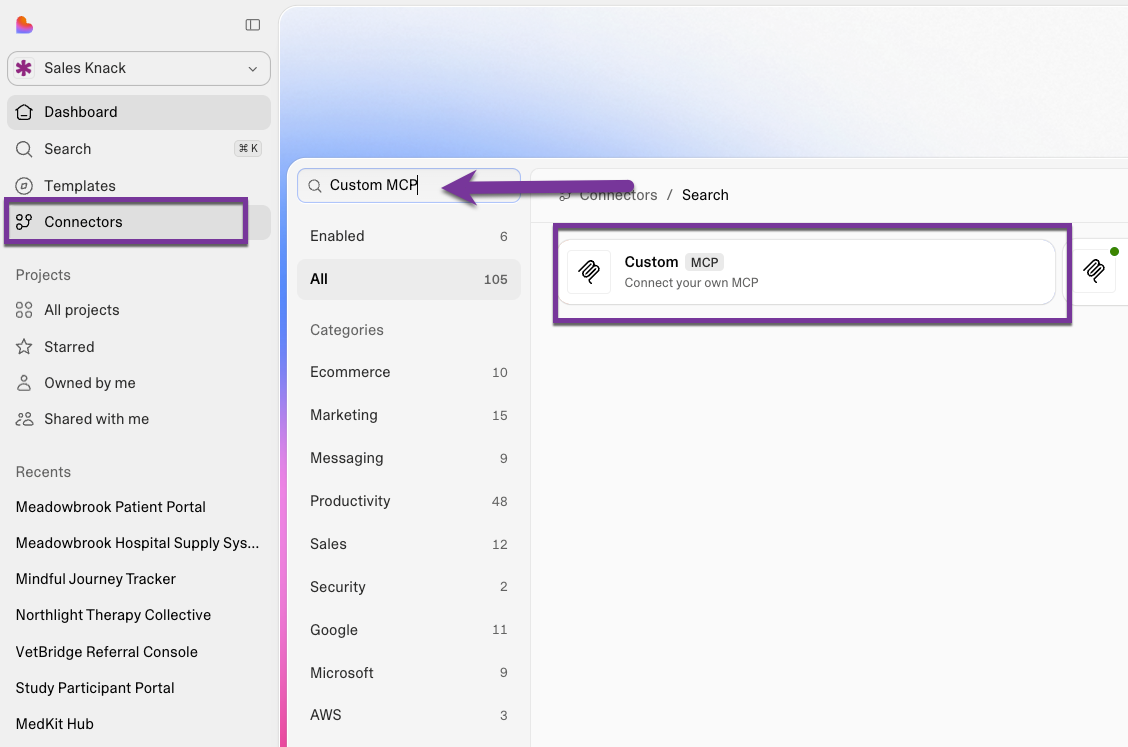This screenshot has width=1128, height=747.
Task: Open All projects
Action: point(139,310)
